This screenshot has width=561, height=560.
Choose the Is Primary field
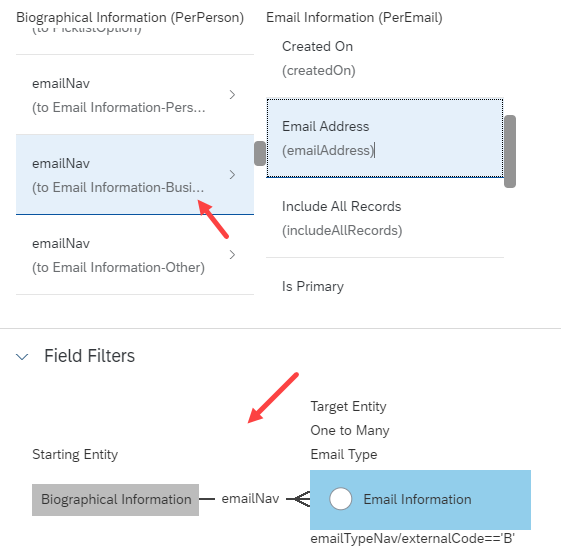point(385,287)
